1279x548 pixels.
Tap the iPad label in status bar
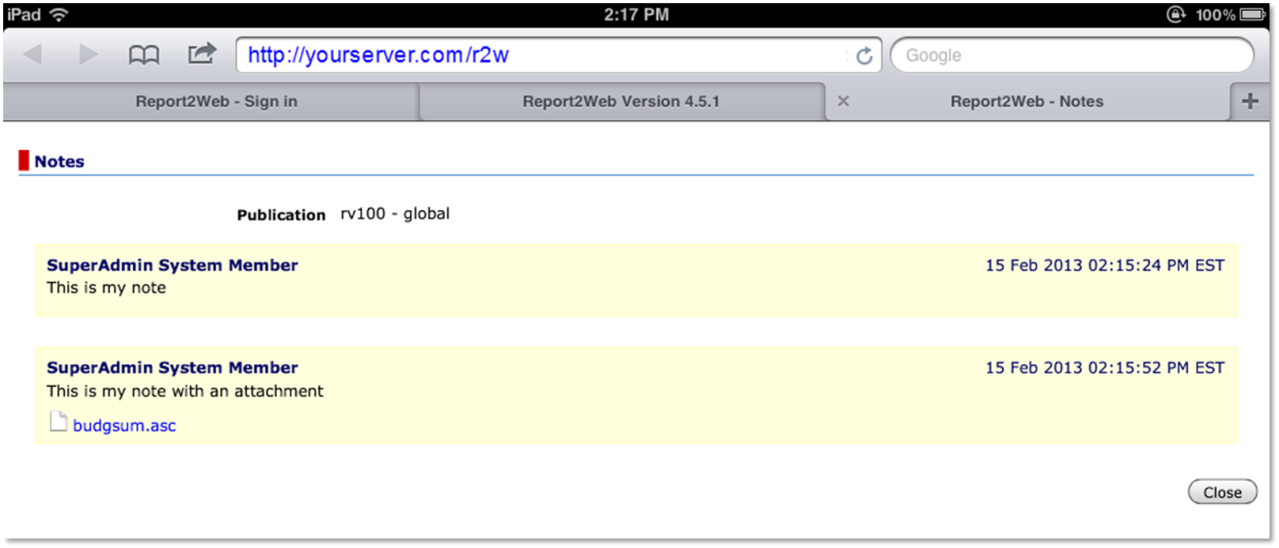click(24, 15)
